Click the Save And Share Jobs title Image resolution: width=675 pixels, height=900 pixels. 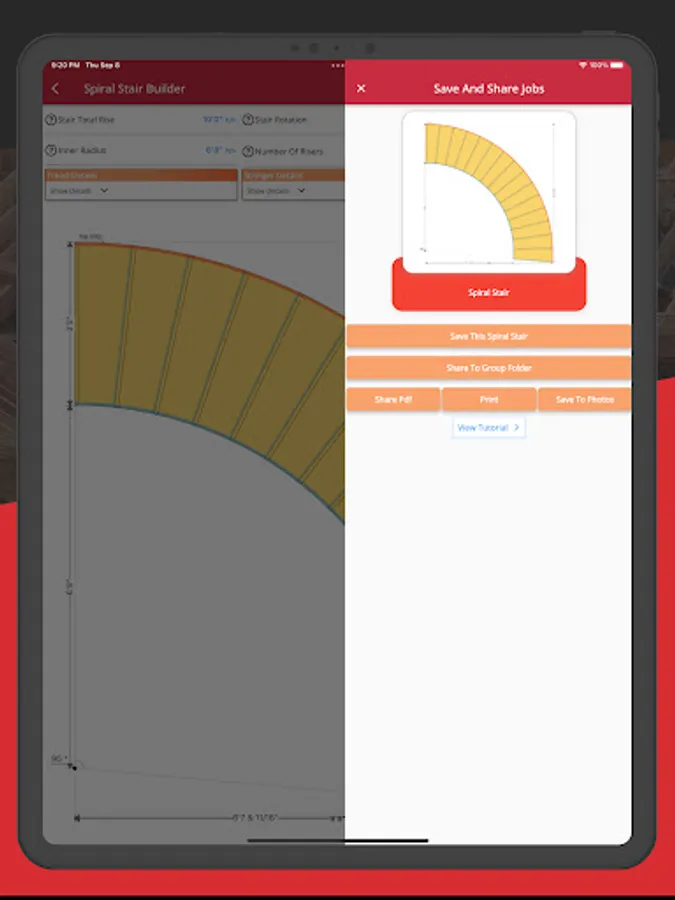488,88
